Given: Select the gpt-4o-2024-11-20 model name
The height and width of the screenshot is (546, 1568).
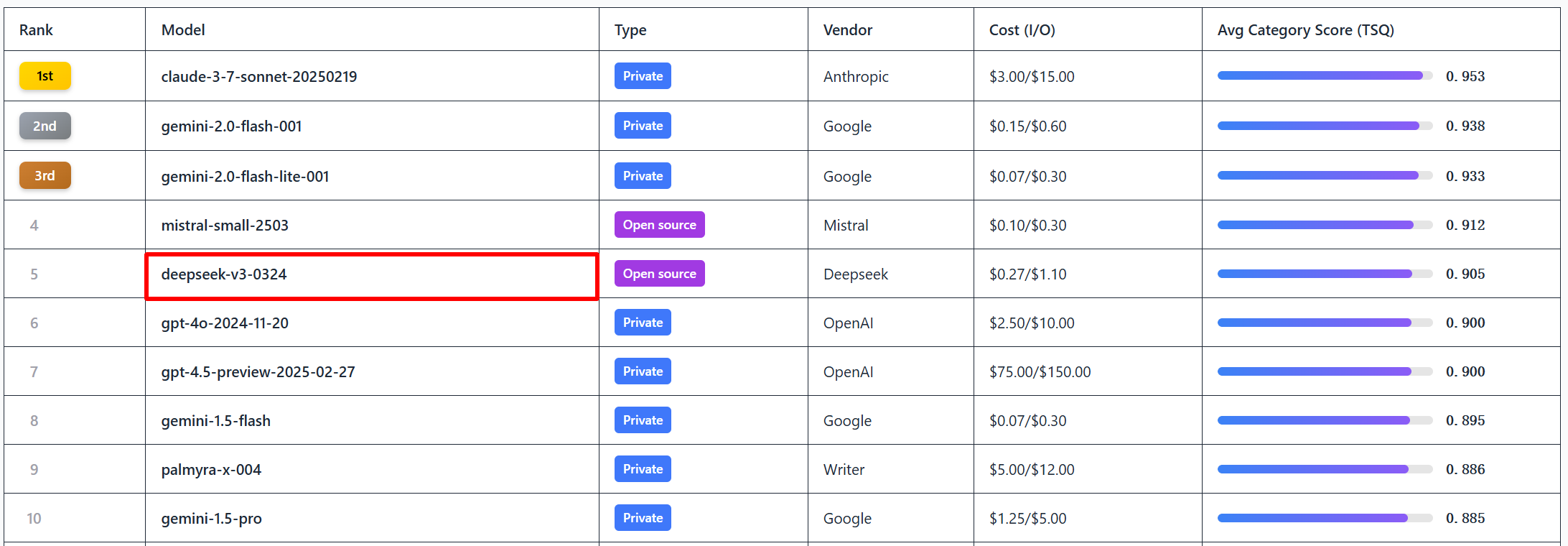Looking at the screenshot, I should pyautogui.click(x=225, y=323).
